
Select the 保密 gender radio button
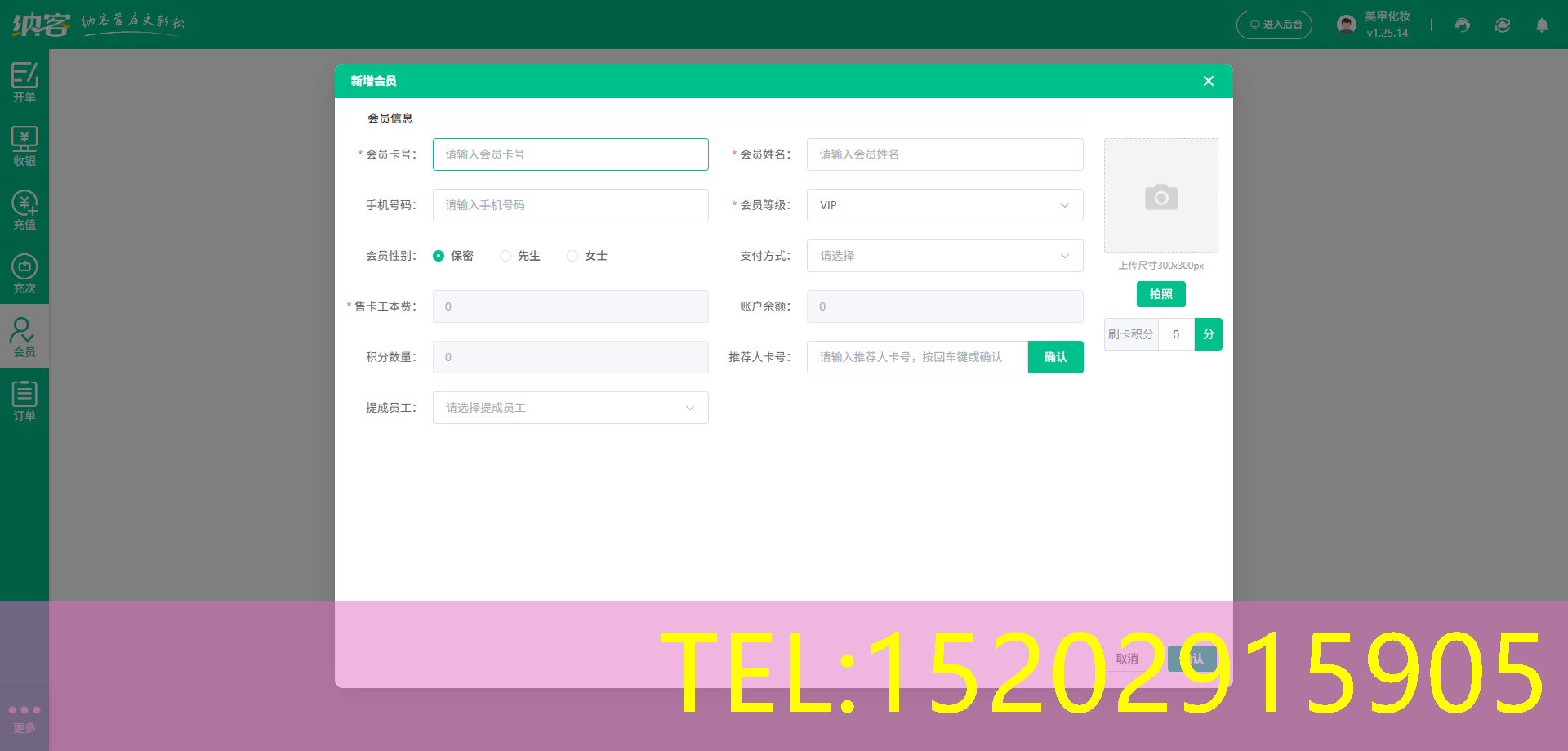tap(439, 256)
